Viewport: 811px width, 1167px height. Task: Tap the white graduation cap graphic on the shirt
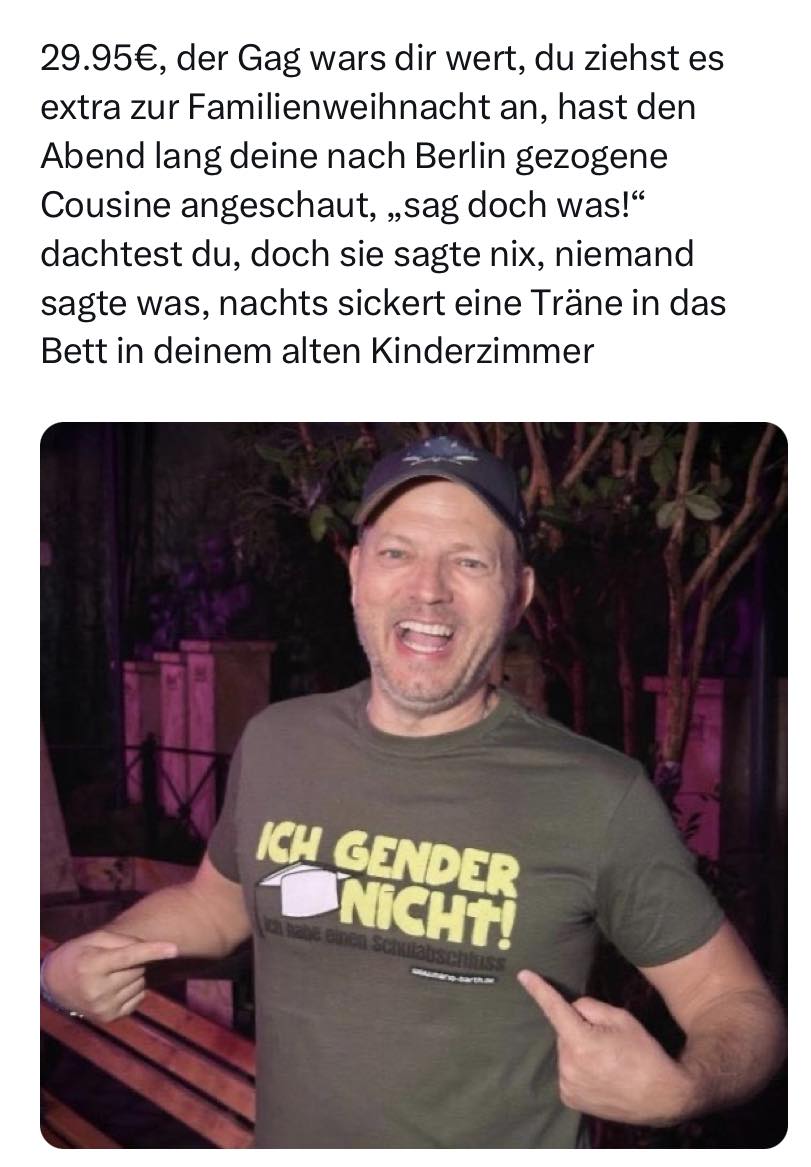[298, 889]
